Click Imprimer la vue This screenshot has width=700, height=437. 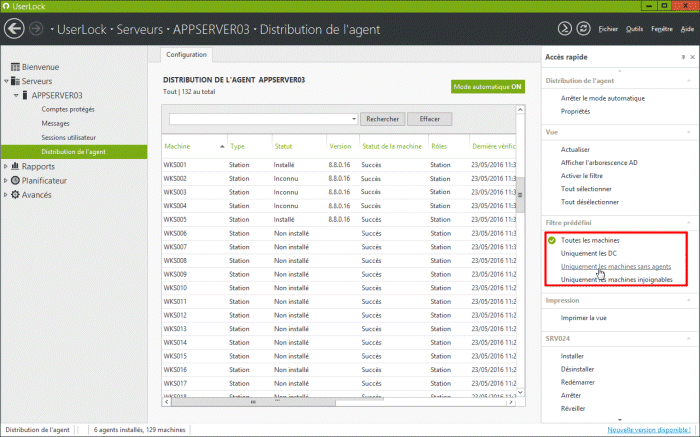pos(583,318)
